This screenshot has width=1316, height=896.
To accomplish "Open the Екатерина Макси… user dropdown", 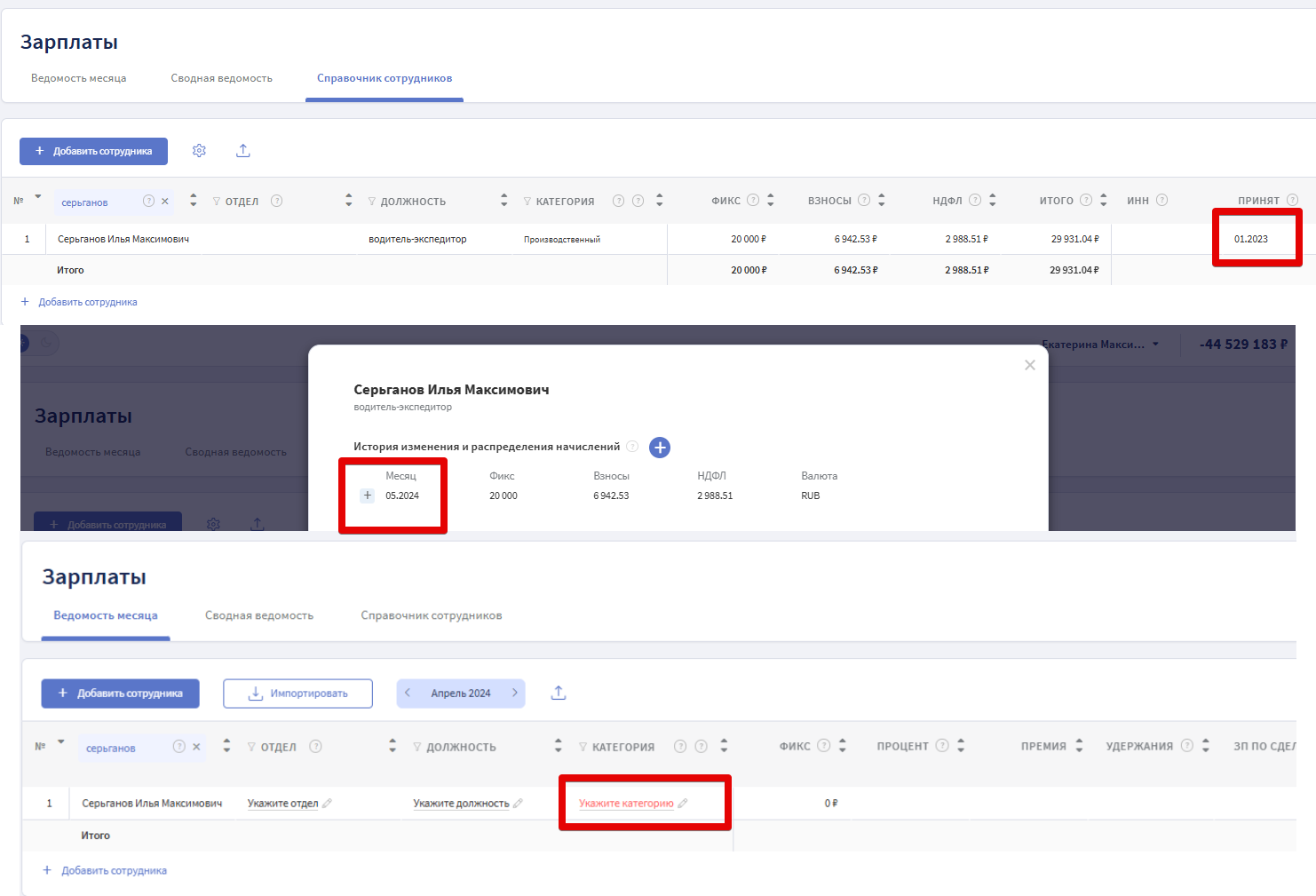I will point(1100,345).
